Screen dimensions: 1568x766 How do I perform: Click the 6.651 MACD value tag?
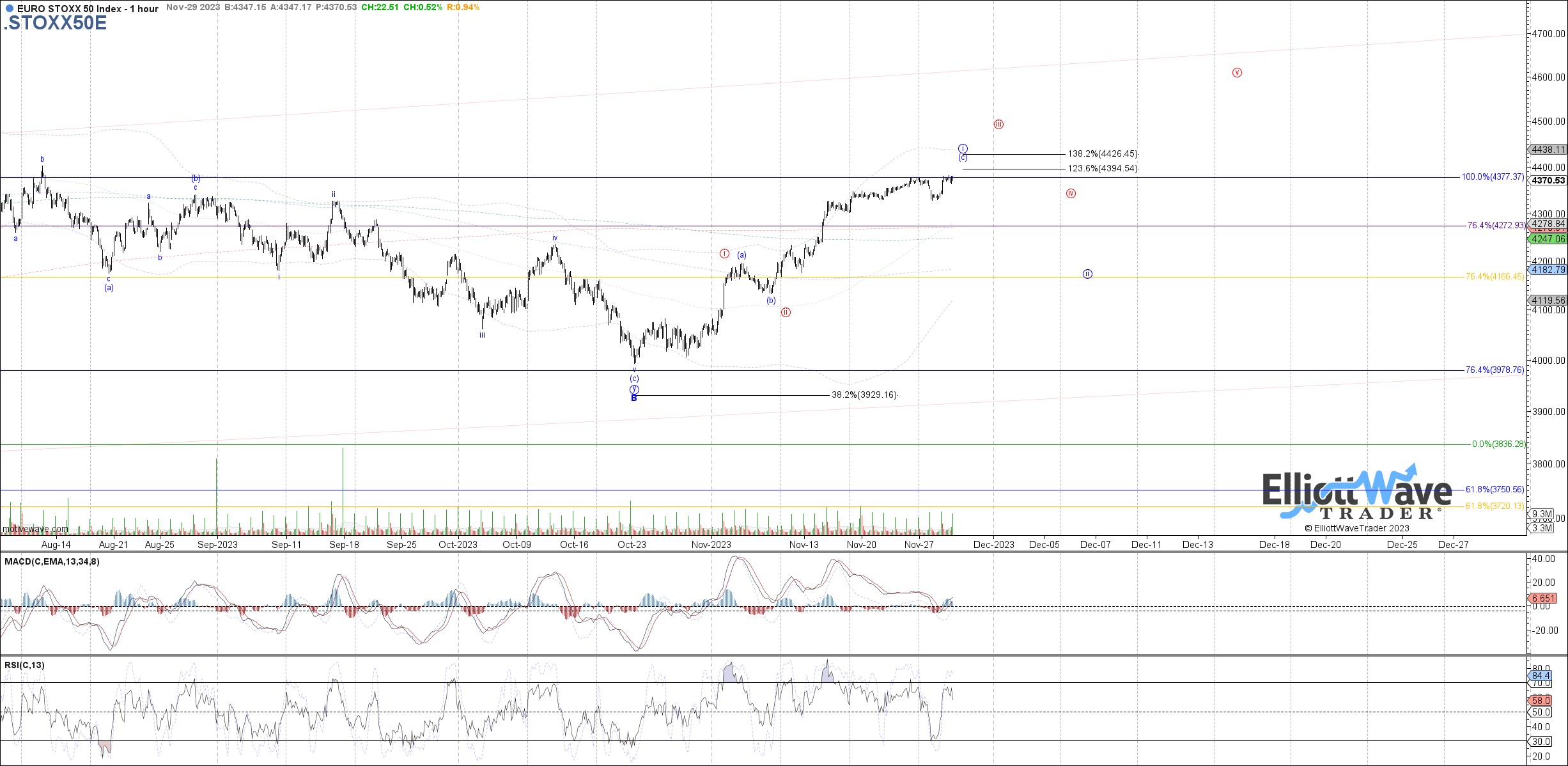tap(1543, 598)
